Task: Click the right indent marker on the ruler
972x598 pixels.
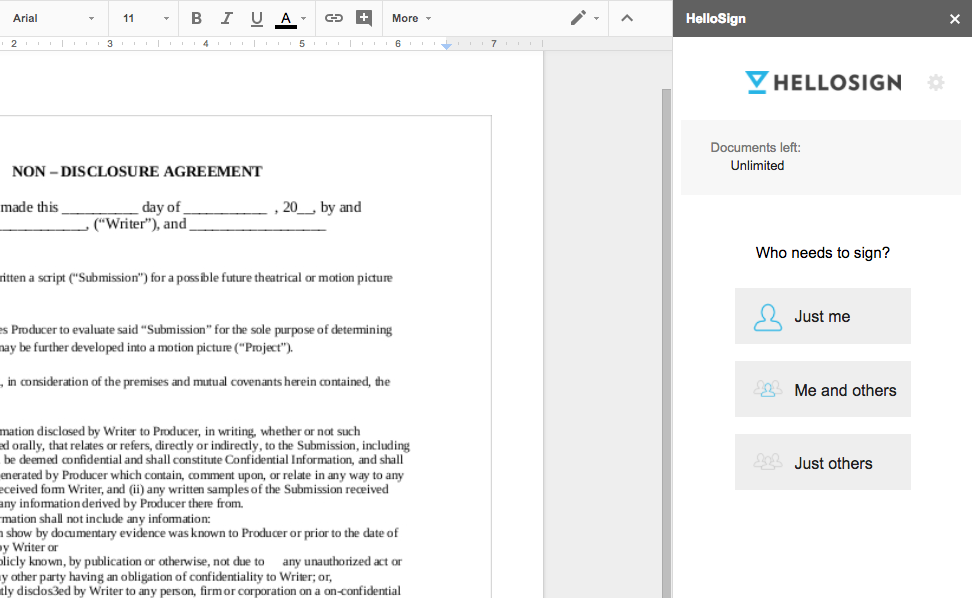Action: 446,46
